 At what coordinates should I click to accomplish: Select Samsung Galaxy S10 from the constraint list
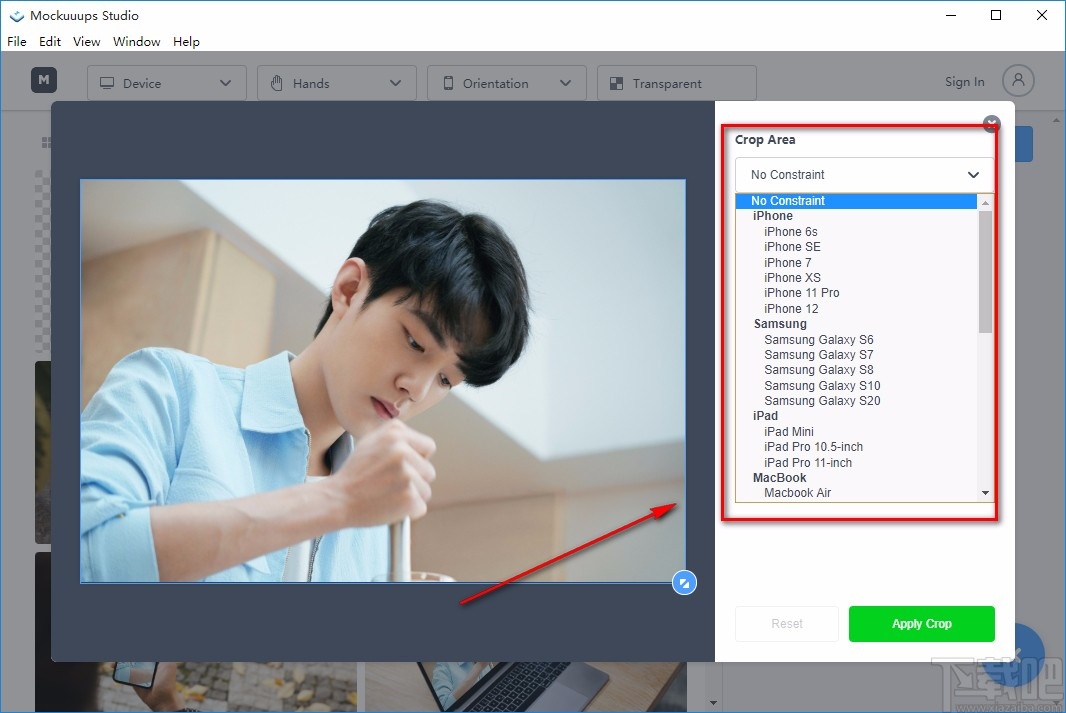coord(821,385)
